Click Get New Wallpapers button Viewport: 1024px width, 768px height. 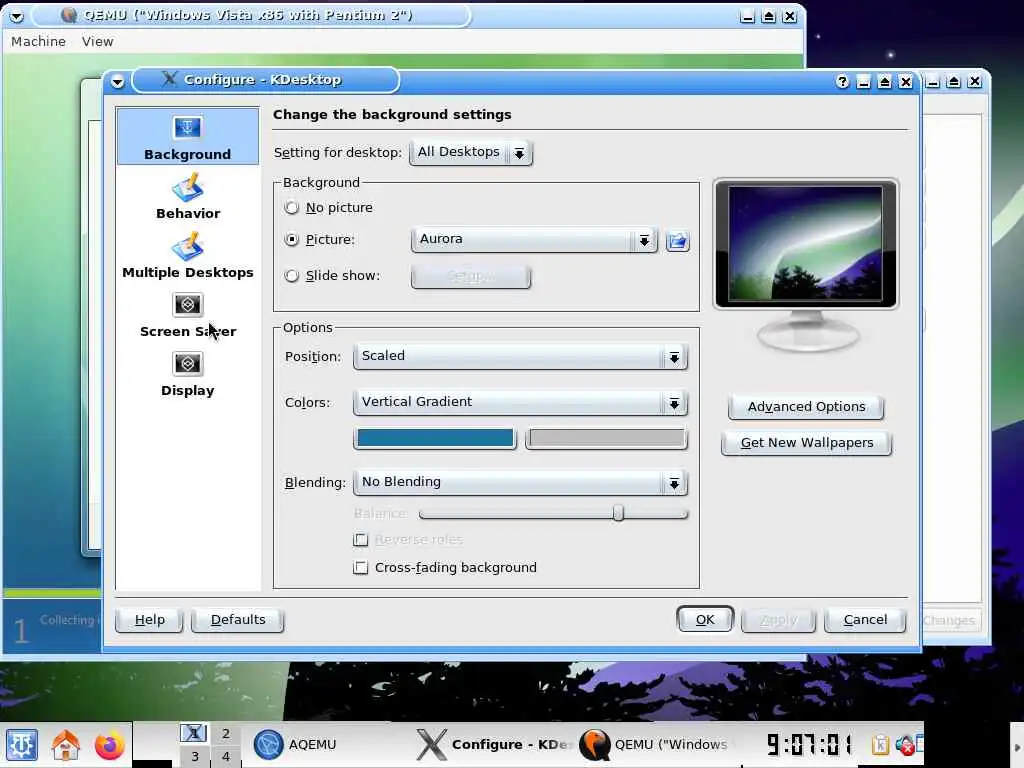(807, 443)
